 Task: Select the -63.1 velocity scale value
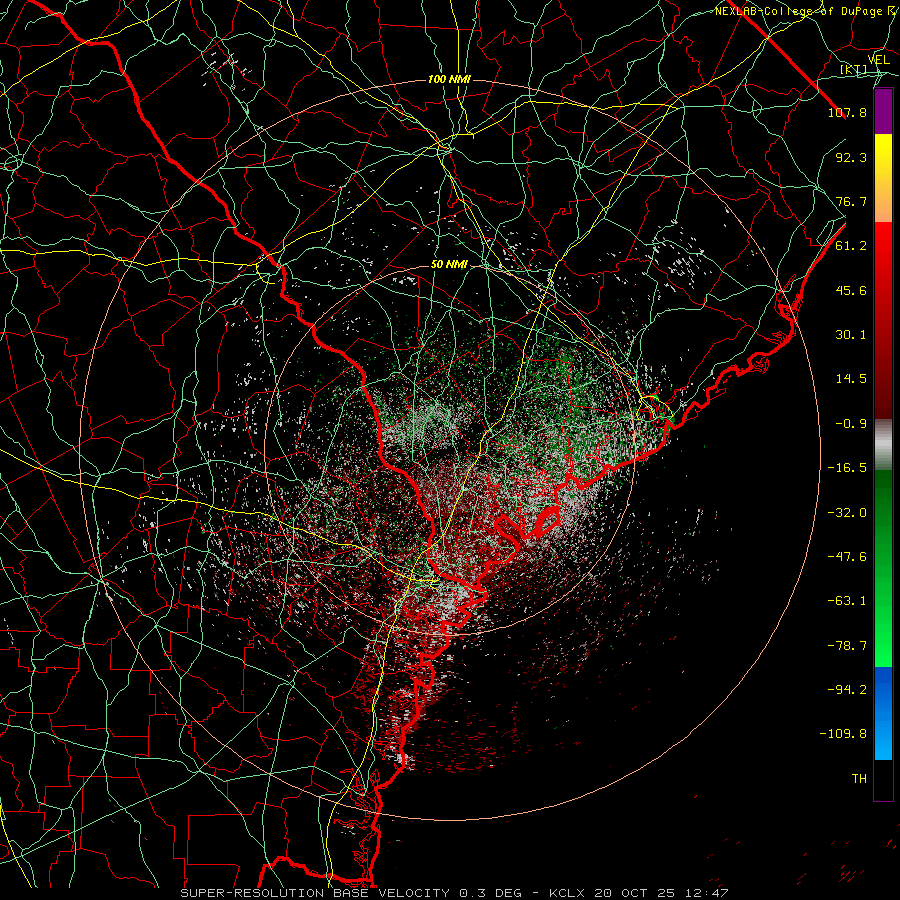847,601
